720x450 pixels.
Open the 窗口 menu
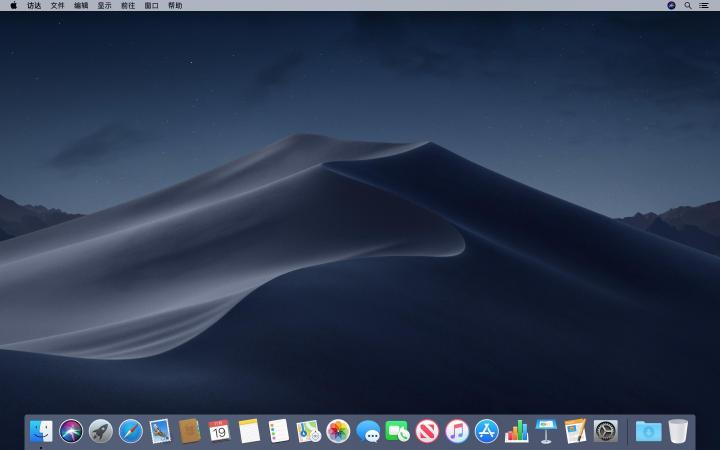tap(152, 6)
